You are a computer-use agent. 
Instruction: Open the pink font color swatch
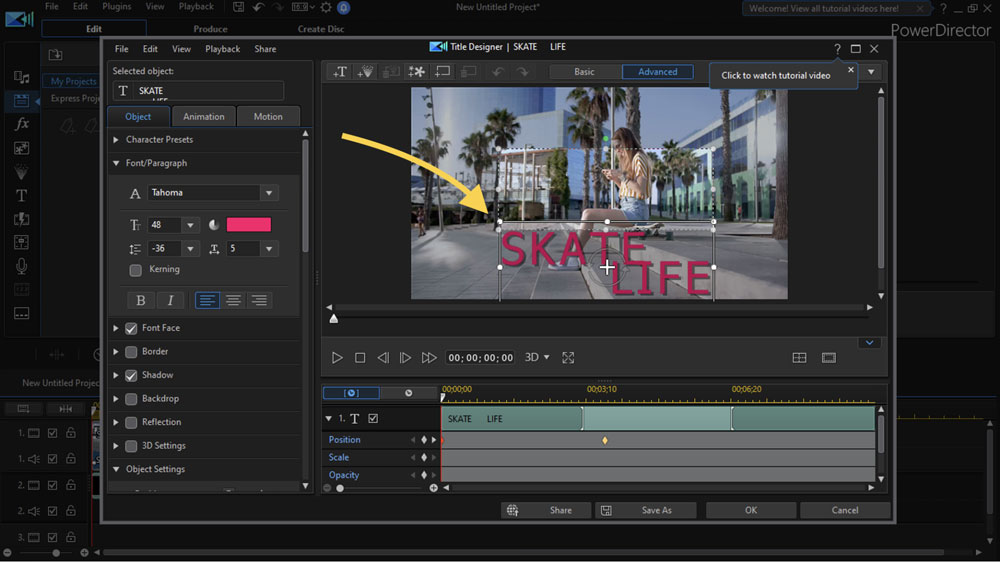pos(249,225)
